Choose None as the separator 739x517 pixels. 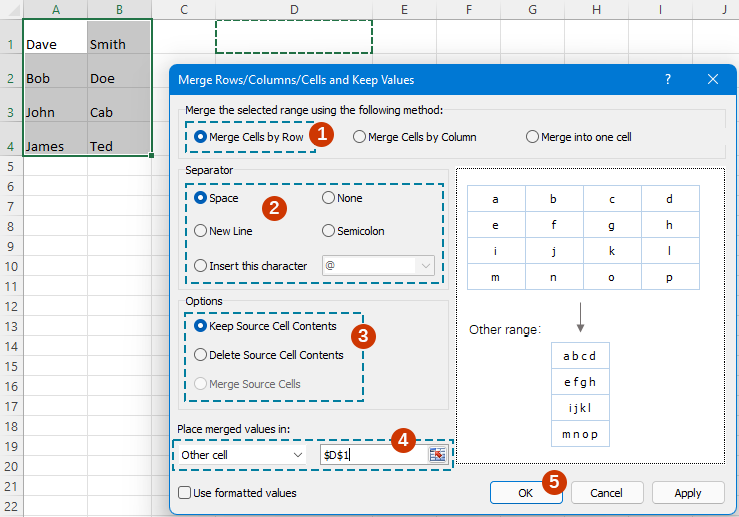click(342, 198)
